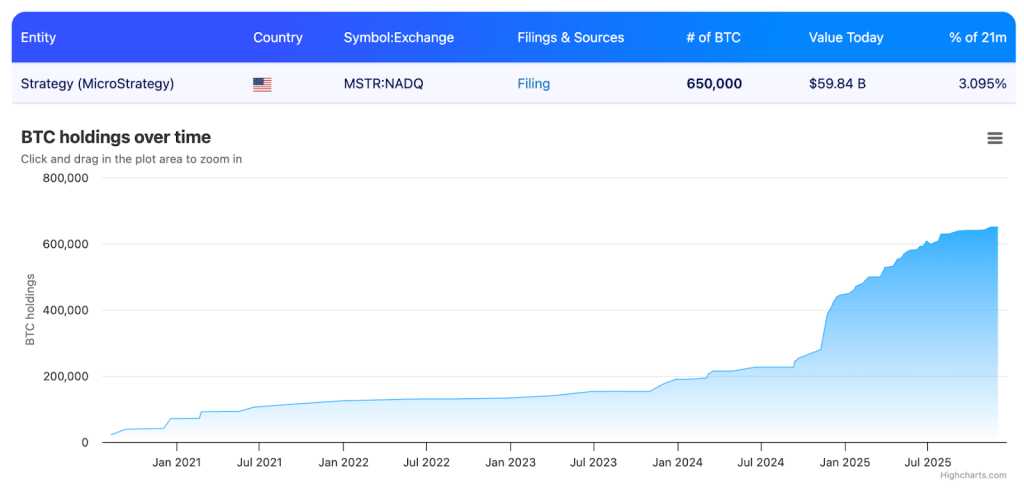Click the Jul 2025 x-axis label
This screenshot has width=1024, height=490.
point(927,462)
